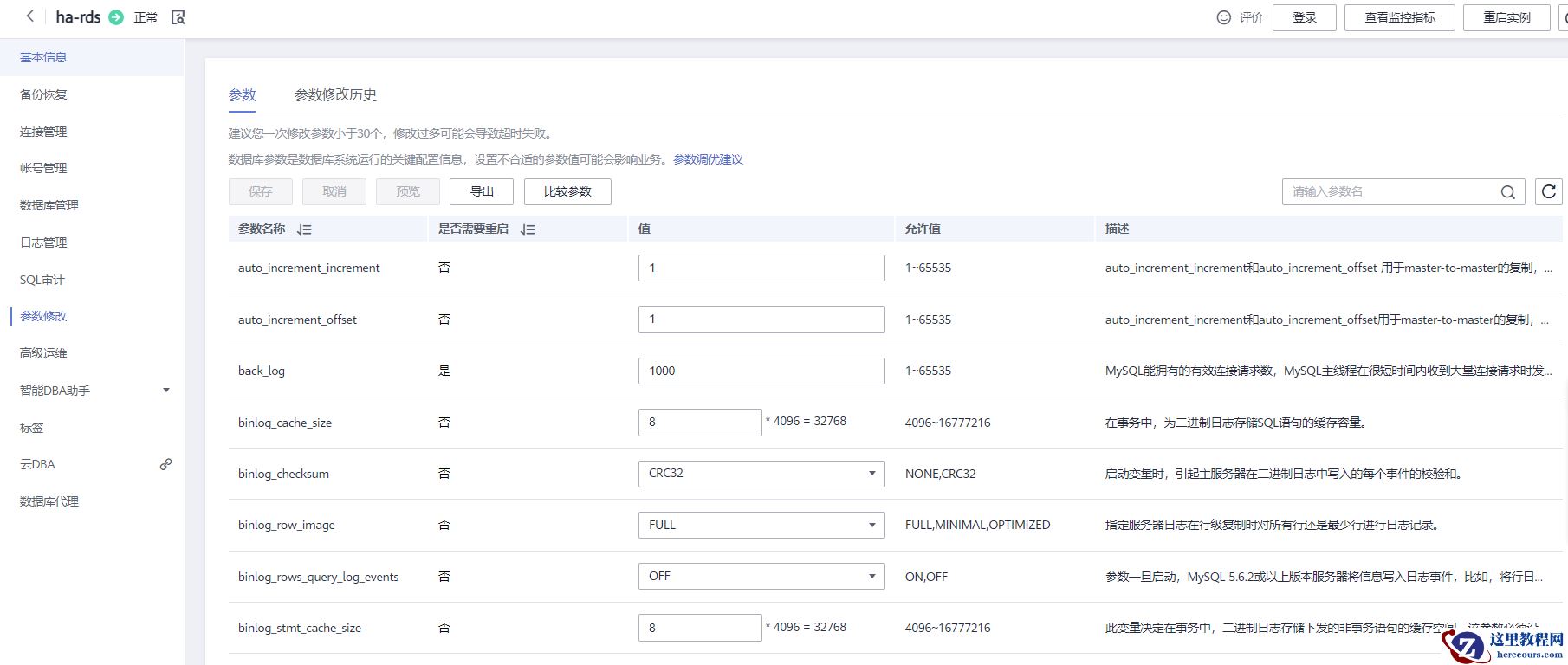
Task: Expand the 智能DBA助手 sidebar menu
Action: pos(165,391)
